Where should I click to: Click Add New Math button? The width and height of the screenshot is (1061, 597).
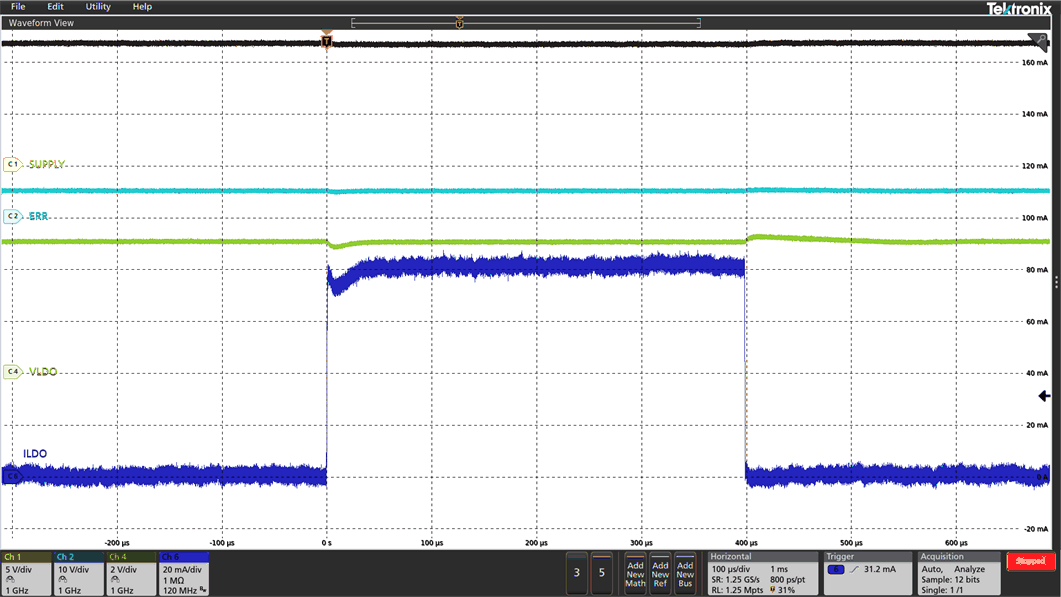click(x=635, y=575)
